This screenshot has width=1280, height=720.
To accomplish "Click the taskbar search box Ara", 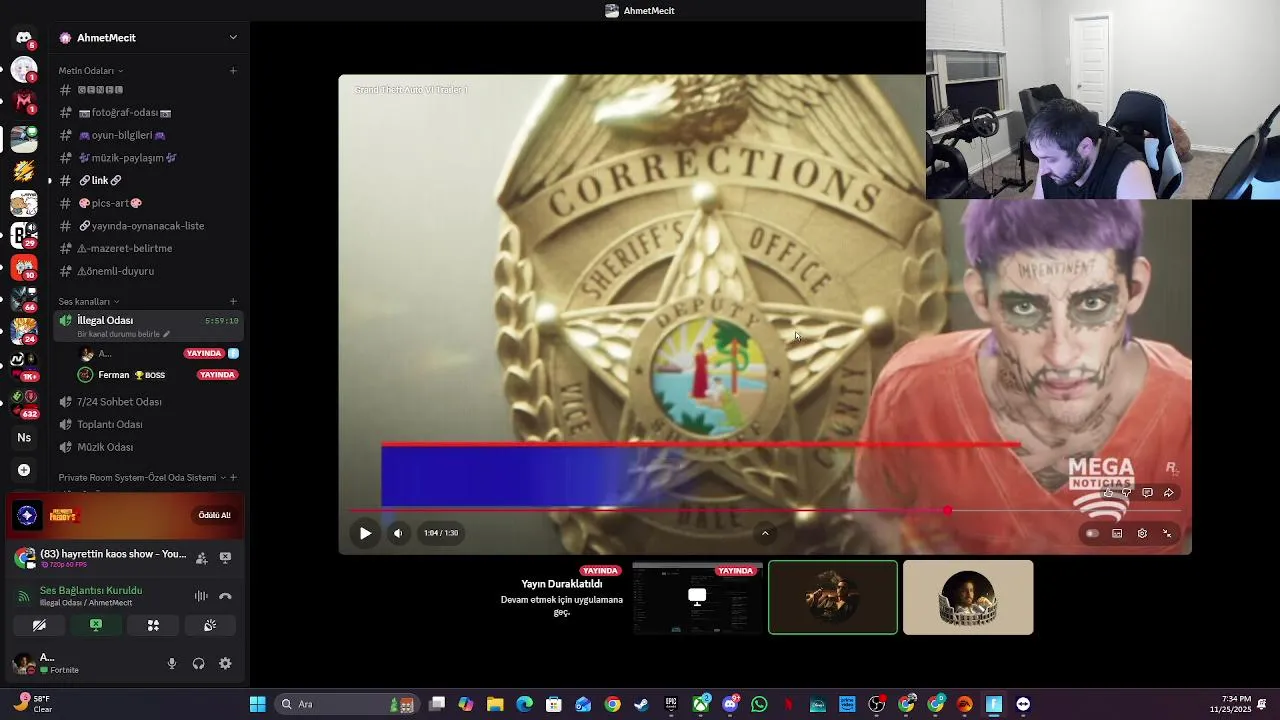I will (x=346, y=704).
